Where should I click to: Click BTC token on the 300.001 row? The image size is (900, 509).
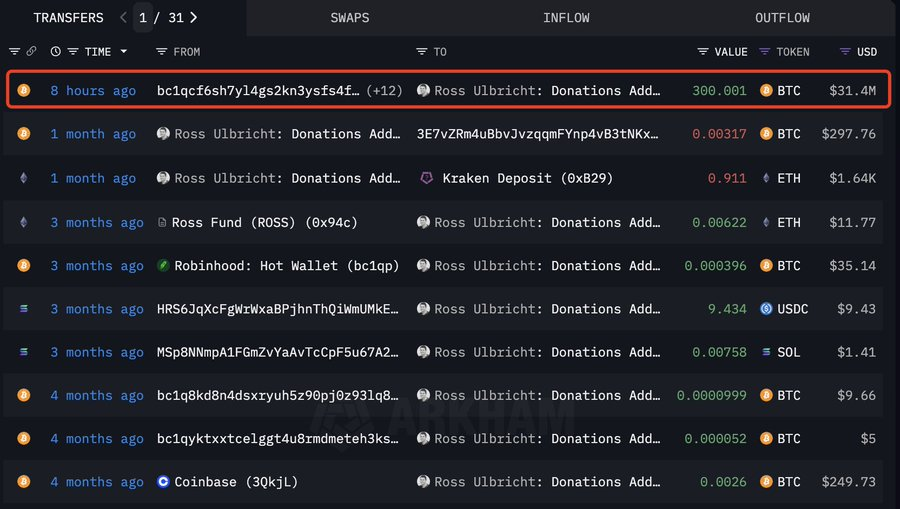click(x=781, y=91)
